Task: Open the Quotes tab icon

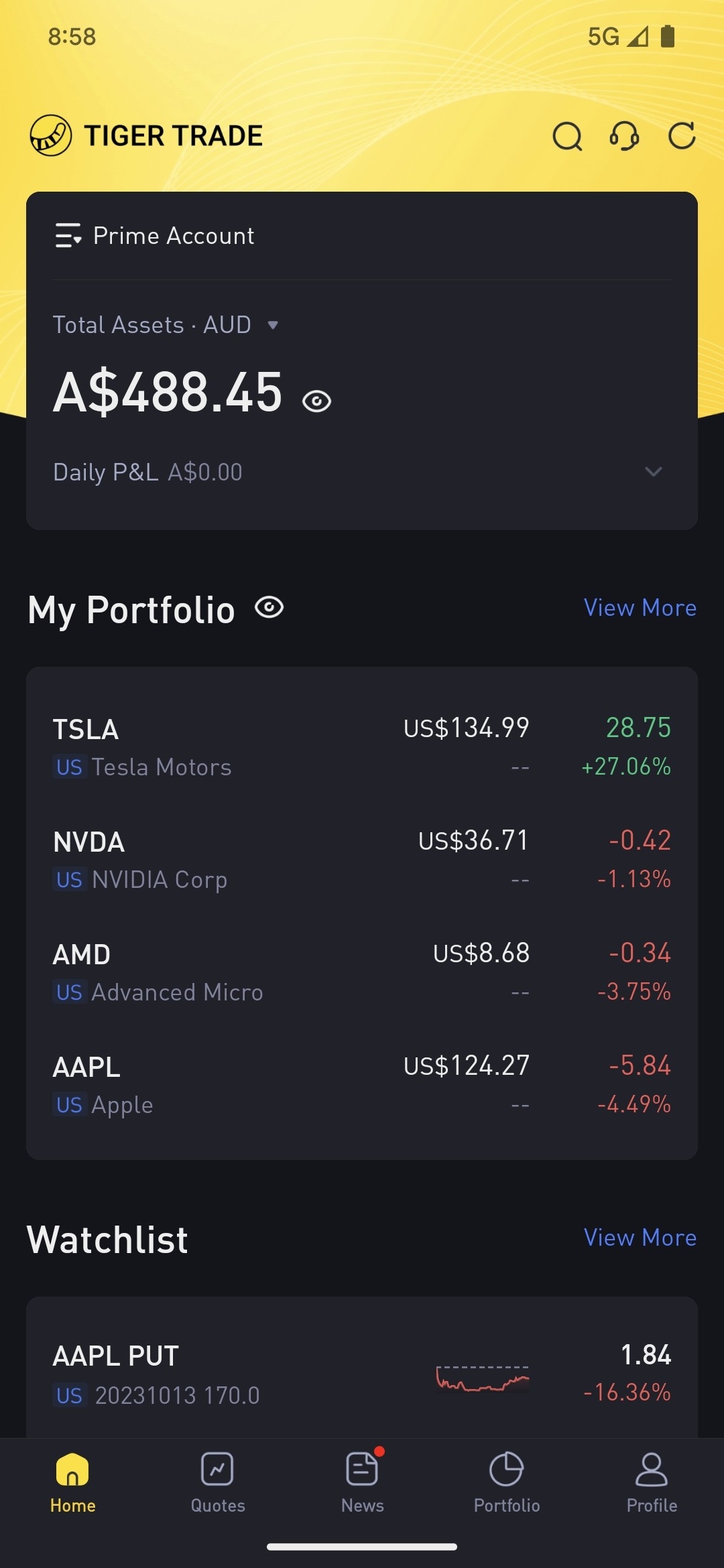Action: (x=217, y=1469)
